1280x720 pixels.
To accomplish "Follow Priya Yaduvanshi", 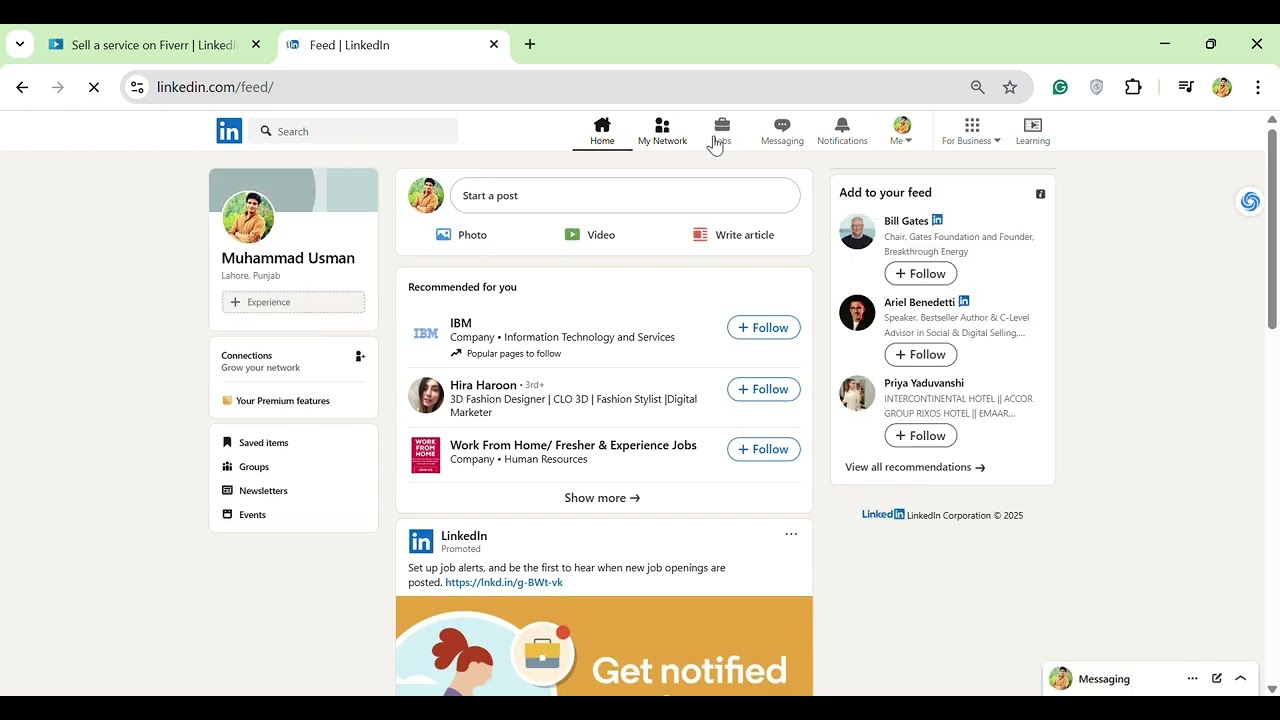I will pos(921,436).
